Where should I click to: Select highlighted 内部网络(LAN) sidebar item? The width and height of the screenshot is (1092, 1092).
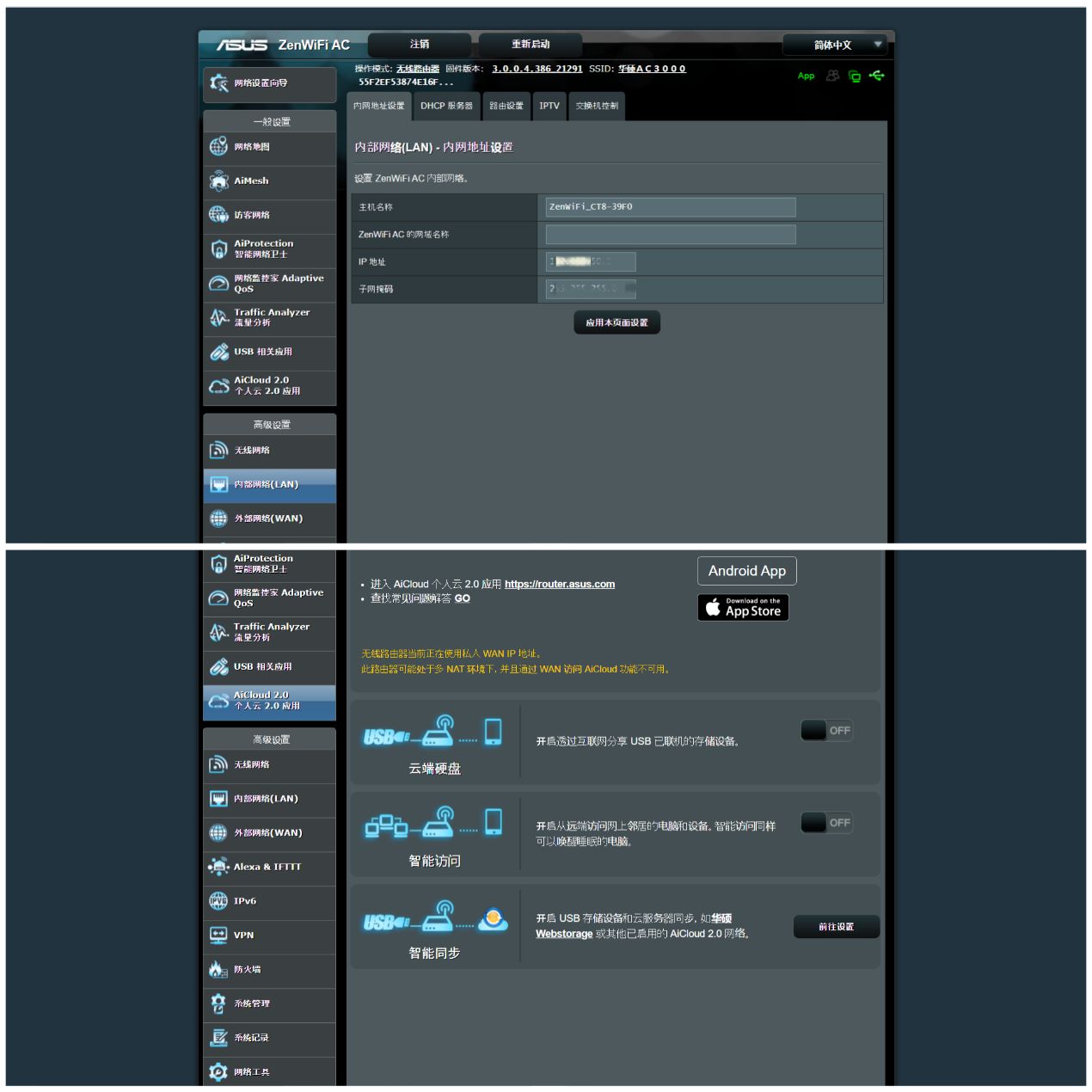pyautogui.click(x=270, y=485)
